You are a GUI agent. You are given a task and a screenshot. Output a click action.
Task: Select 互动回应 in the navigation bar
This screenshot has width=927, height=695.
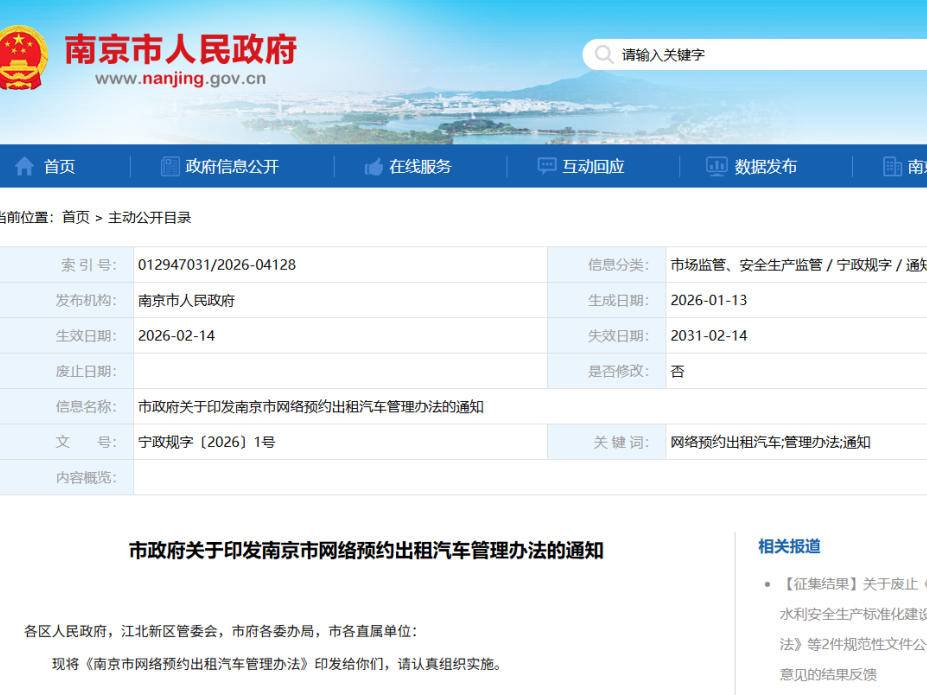(593, 167)
